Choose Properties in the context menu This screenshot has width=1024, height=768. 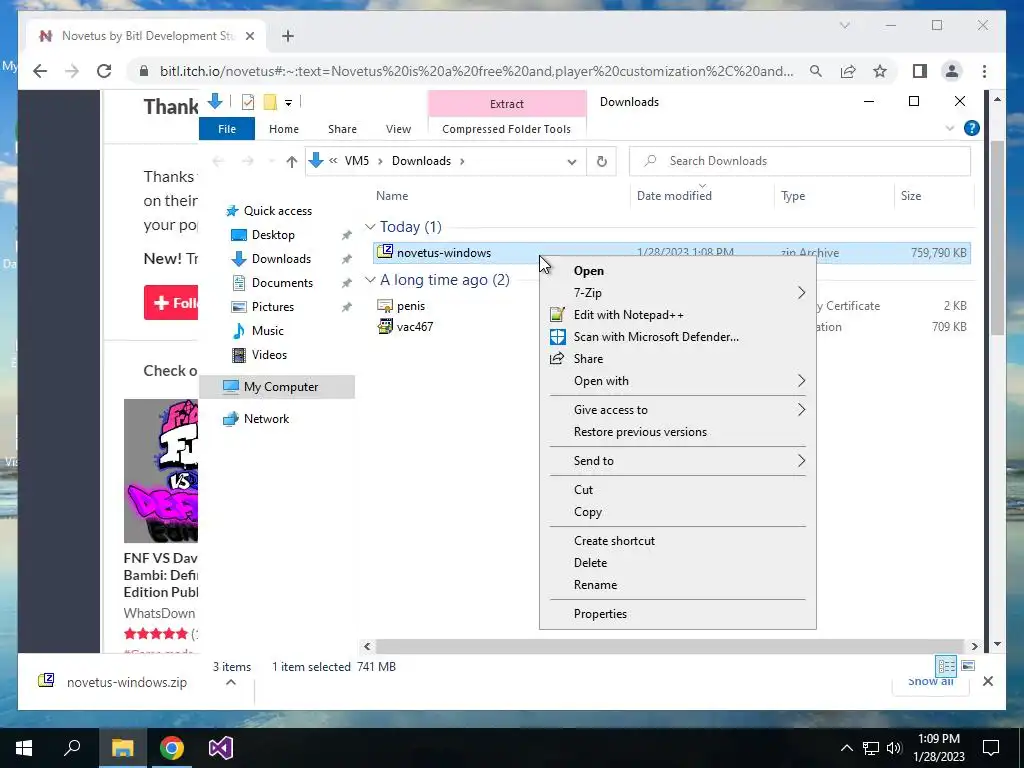click(678, 614)
